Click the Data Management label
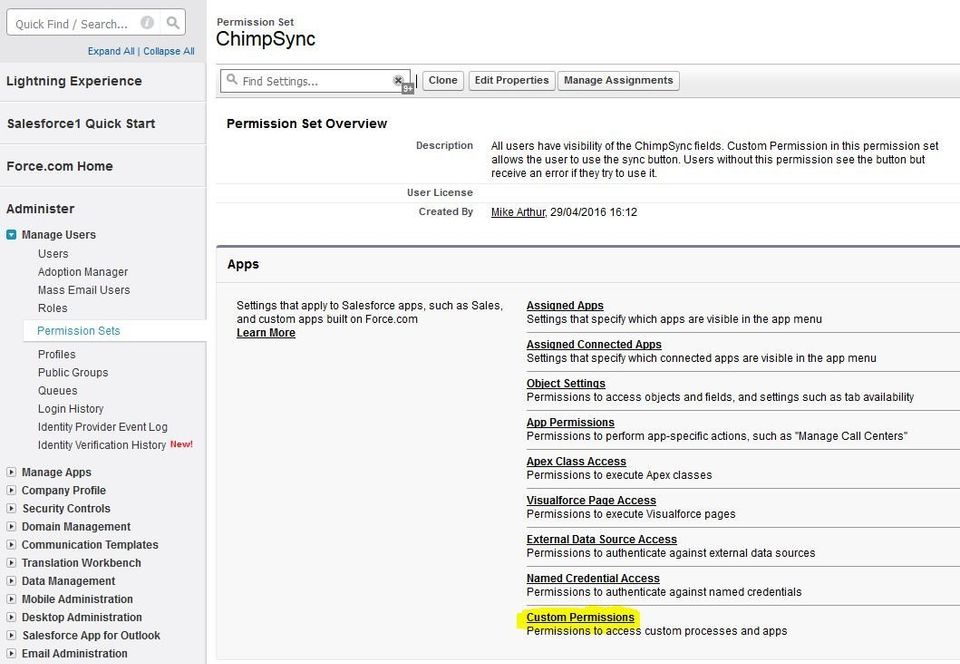Viewport: 960px width, 664px height. [x=68, y=581]
